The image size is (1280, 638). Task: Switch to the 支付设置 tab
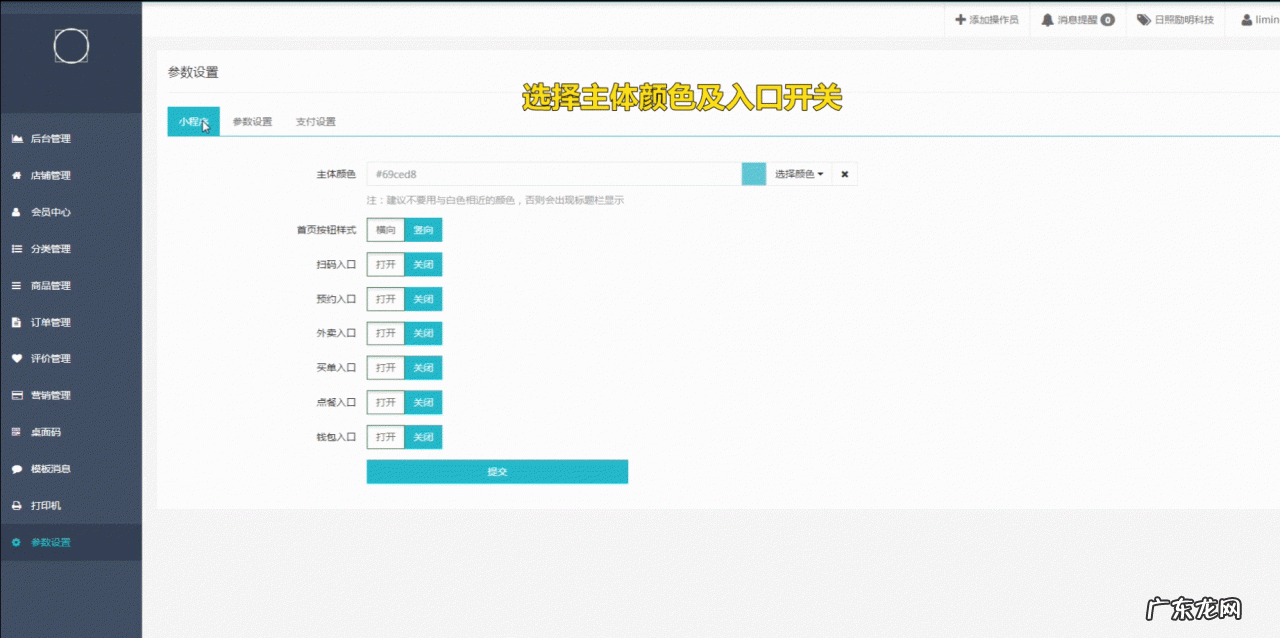317,121
